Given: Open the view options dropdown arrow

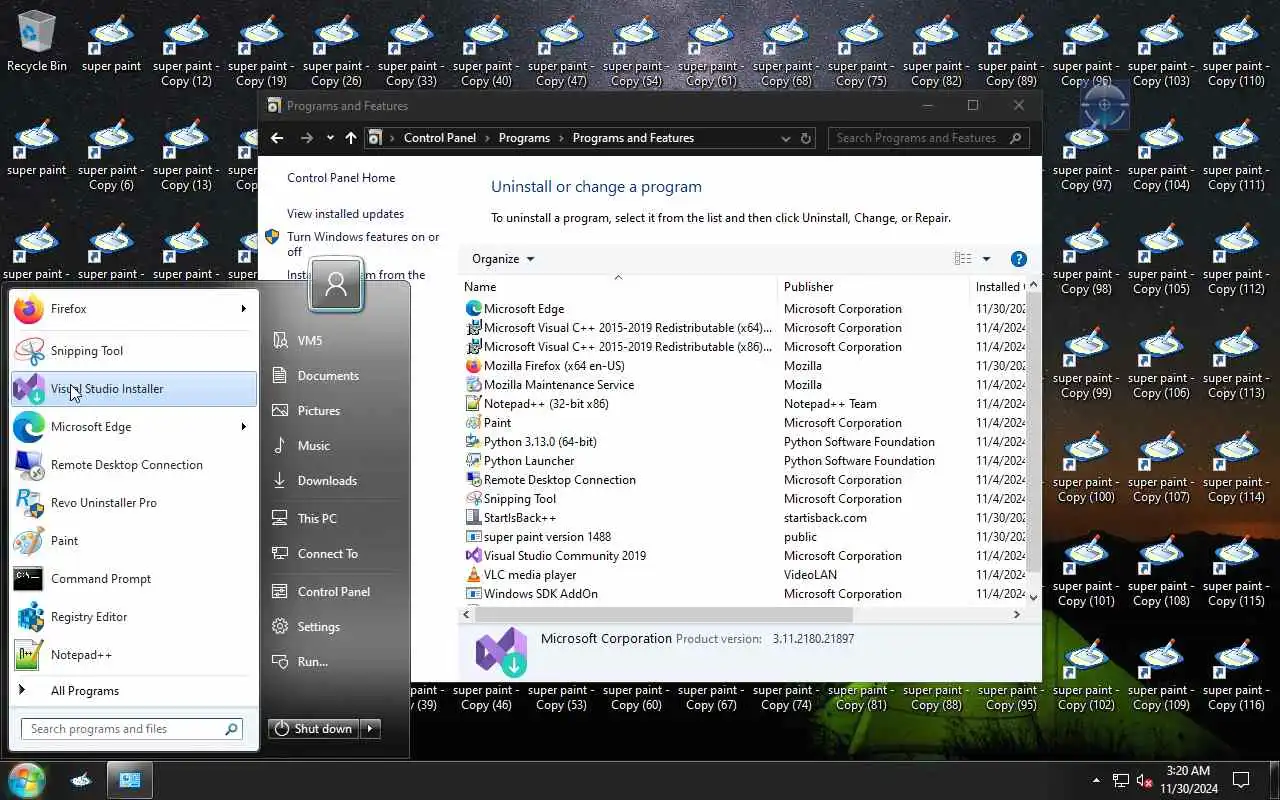Looking at the screenshot, I should coord(986,259).
